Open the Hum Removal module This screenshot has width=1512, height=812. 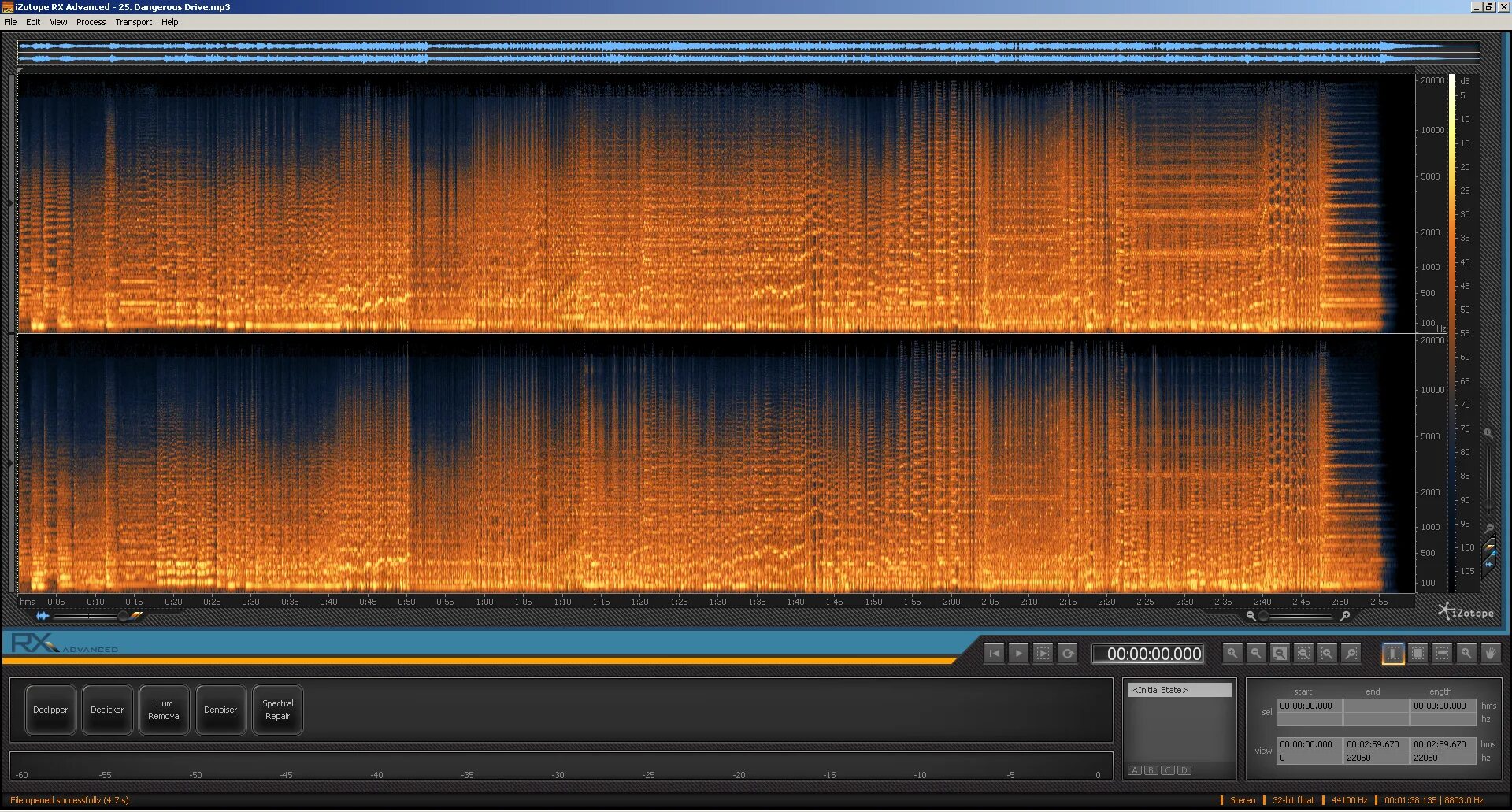[164, 710]
